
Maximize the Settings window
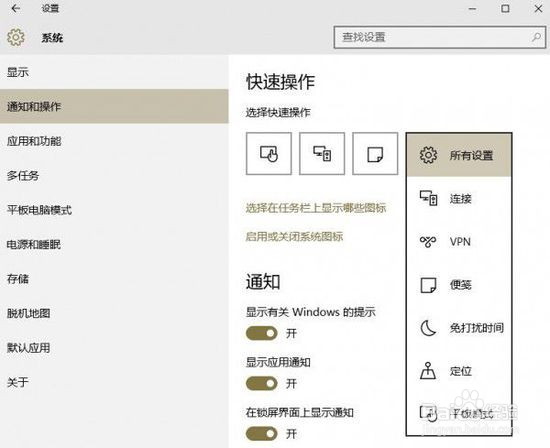pyautogui.click(x=505, y=8)
